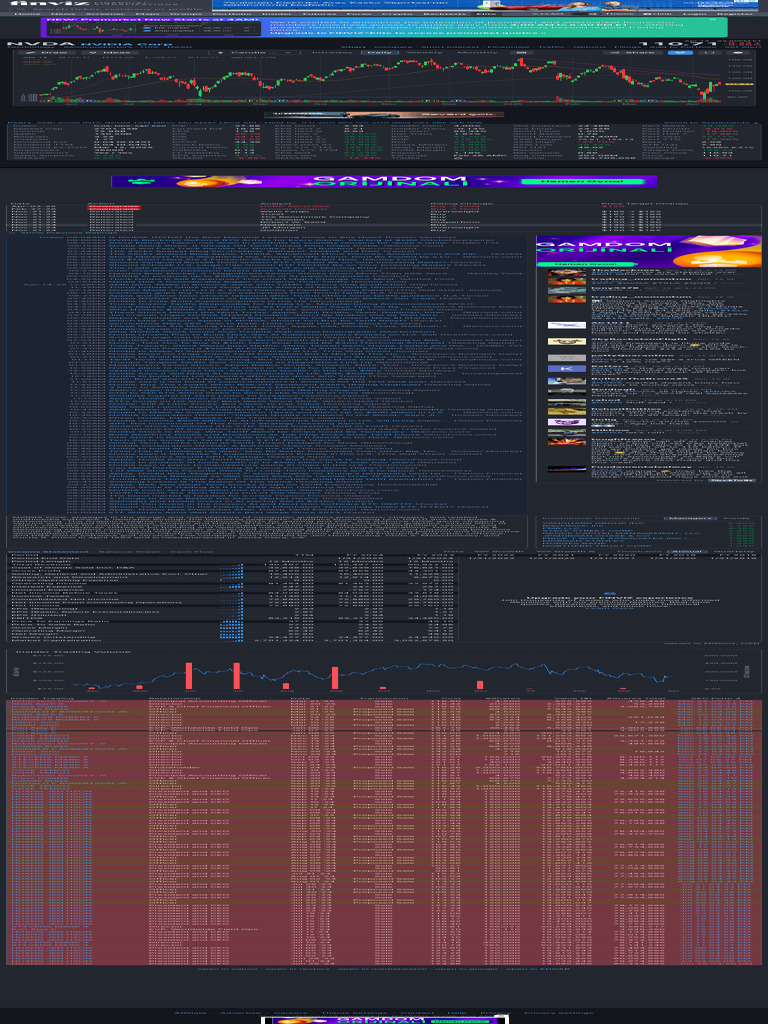Expand the Candle chart type dropdown

tap(255, 52)
